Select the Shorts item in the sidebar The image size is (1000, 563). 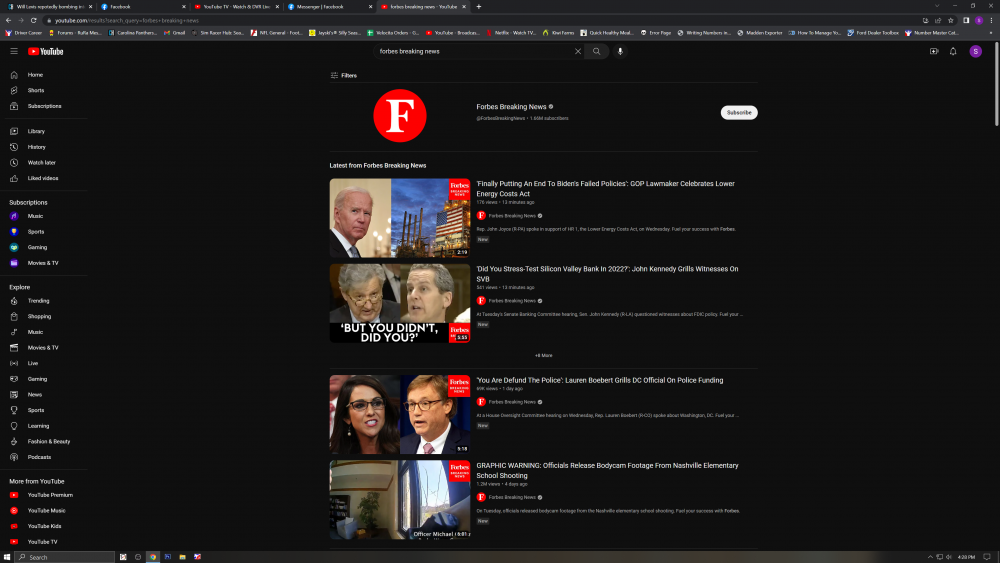click(35, 90)
